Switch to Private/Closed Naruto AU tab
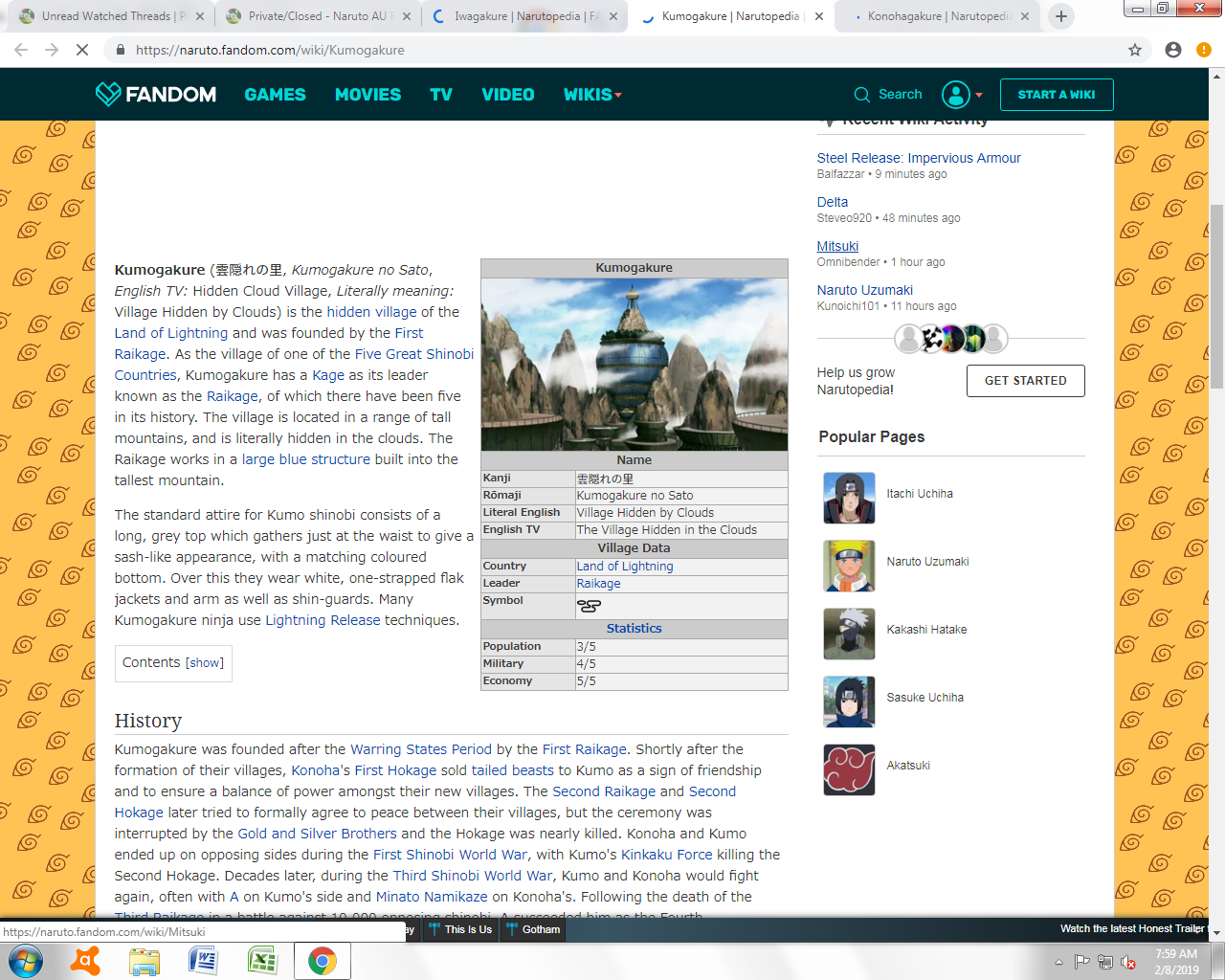The height and width of the screenshot is (980, 1225). coord(317,16)
